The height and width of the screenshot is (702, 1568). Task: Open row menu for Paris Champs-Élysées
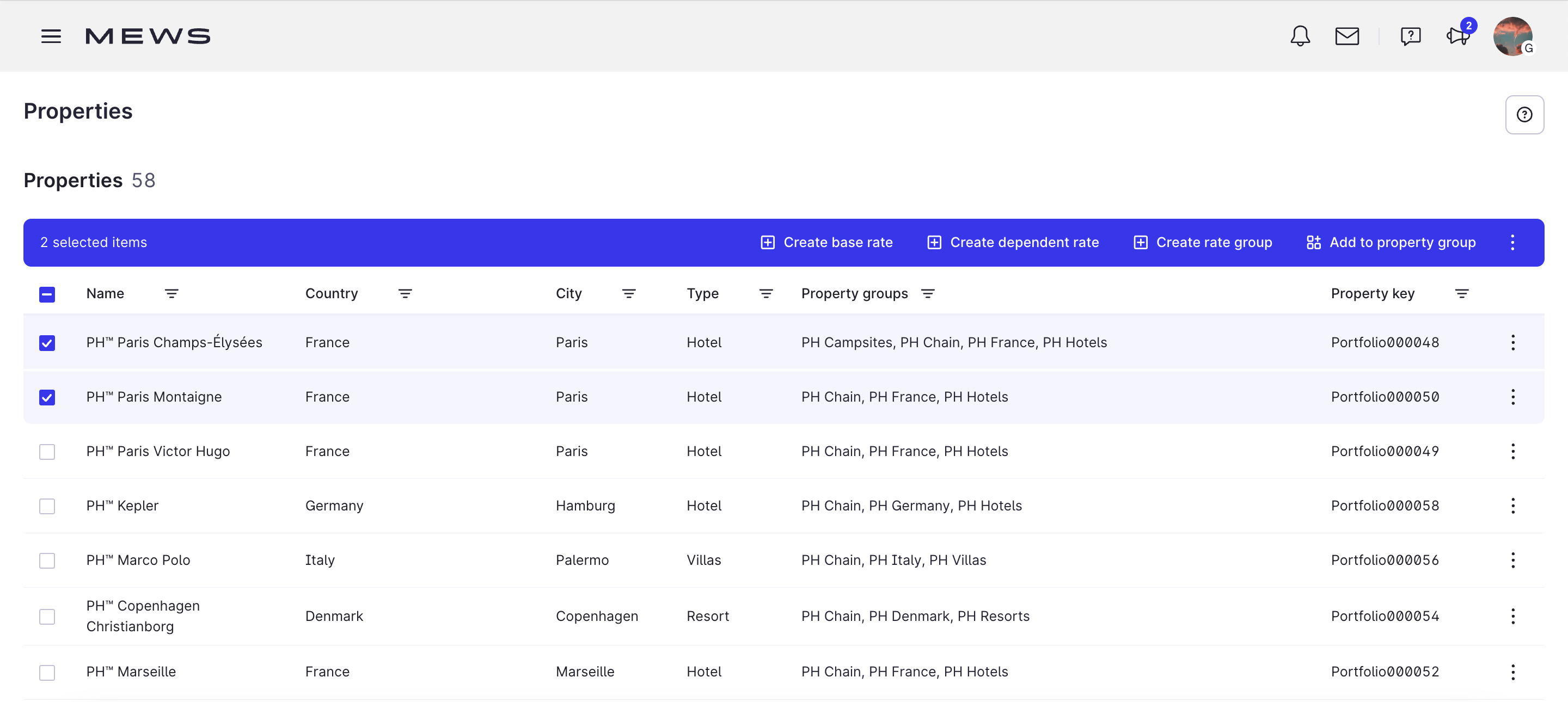(1512, 342)
